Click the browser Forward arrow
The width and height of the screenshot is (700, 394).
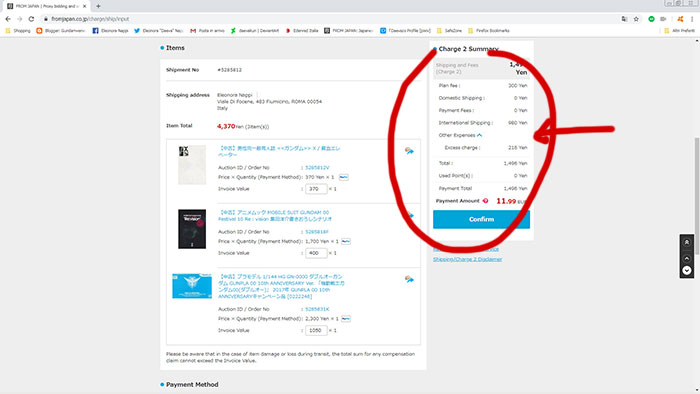point(20,19)
